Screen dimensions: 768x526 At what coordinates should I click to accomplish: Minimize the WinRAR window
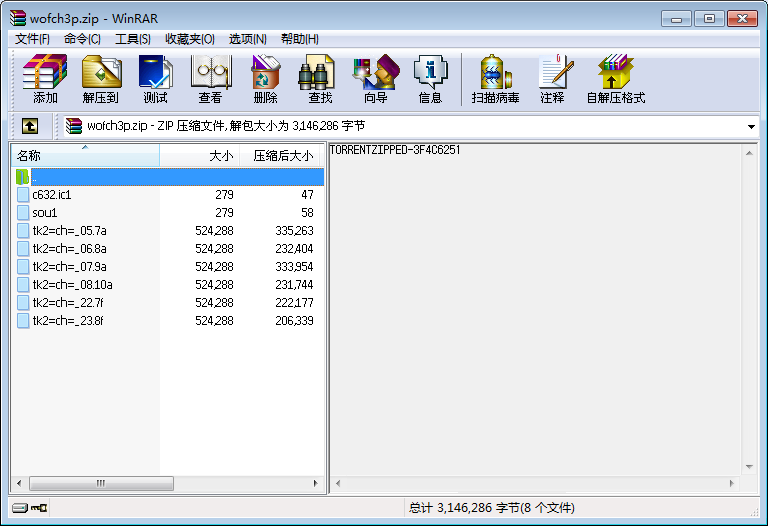pyautogui.click(x=676, y=19)
